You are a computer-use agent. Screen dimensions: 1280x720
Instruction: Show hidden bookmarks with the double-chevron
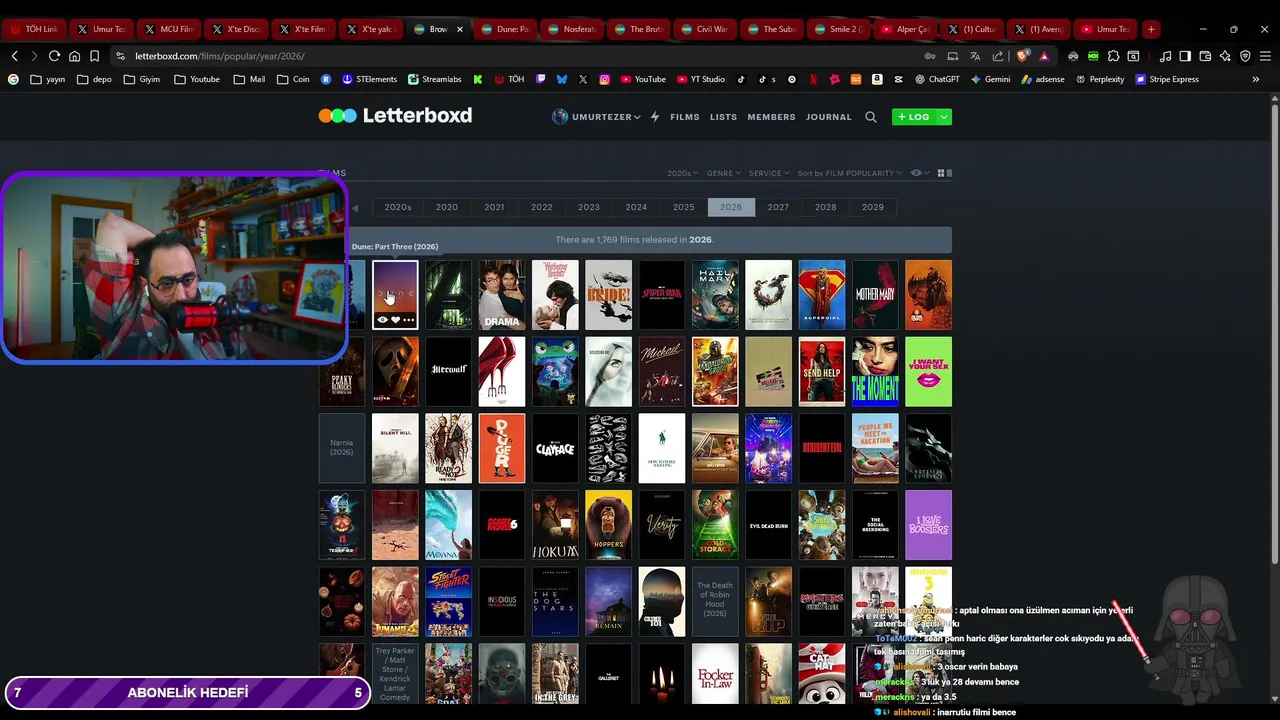point(1256,79)
